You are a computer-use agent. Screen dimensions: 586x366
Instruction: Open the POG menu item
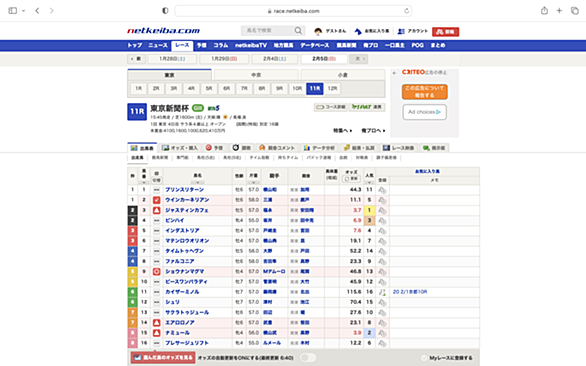(x=417, y=45)
